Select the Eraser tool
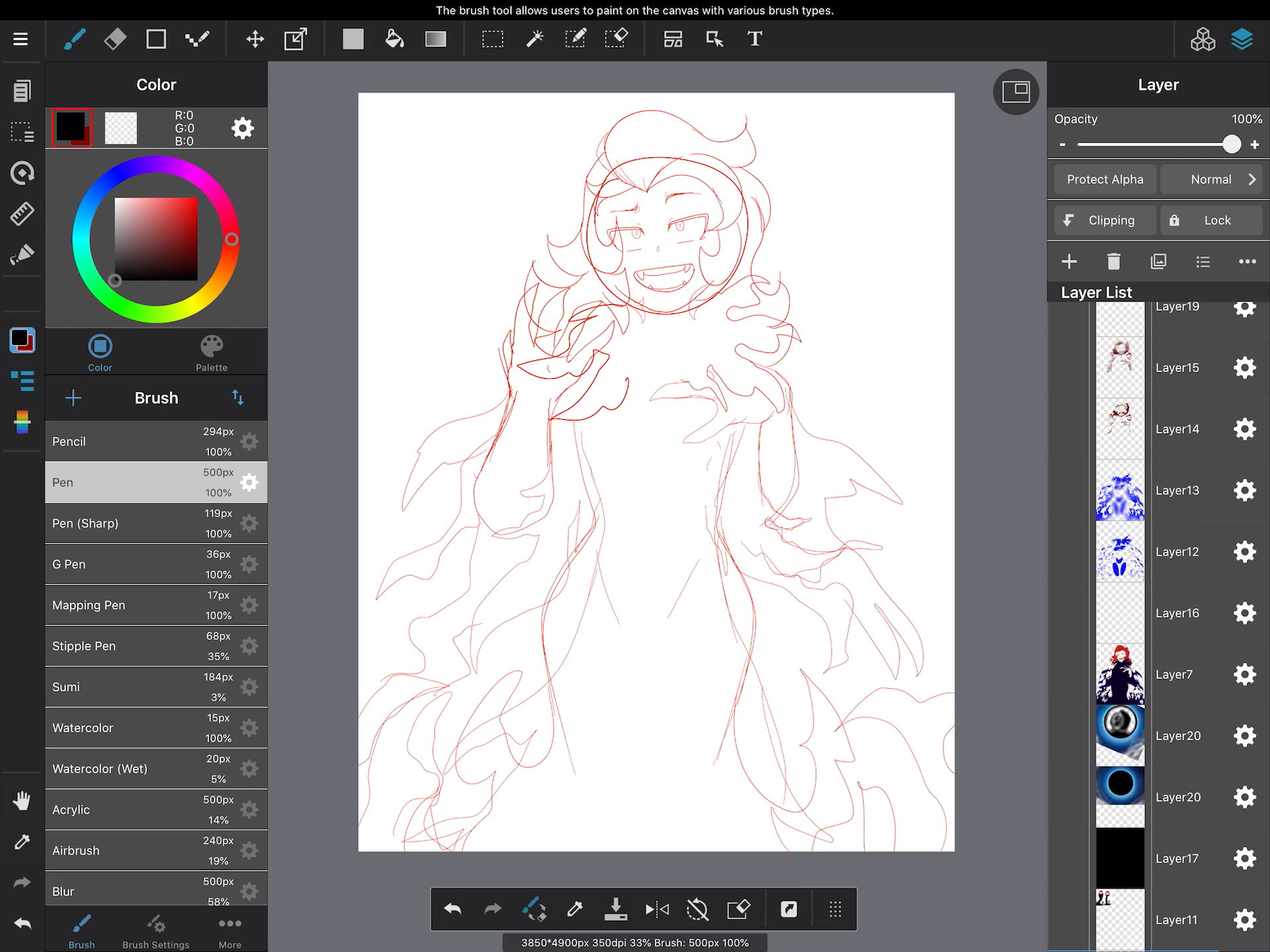Image resolution: width=1270 pixels, height=952 pixels. (x=115, y=39)
